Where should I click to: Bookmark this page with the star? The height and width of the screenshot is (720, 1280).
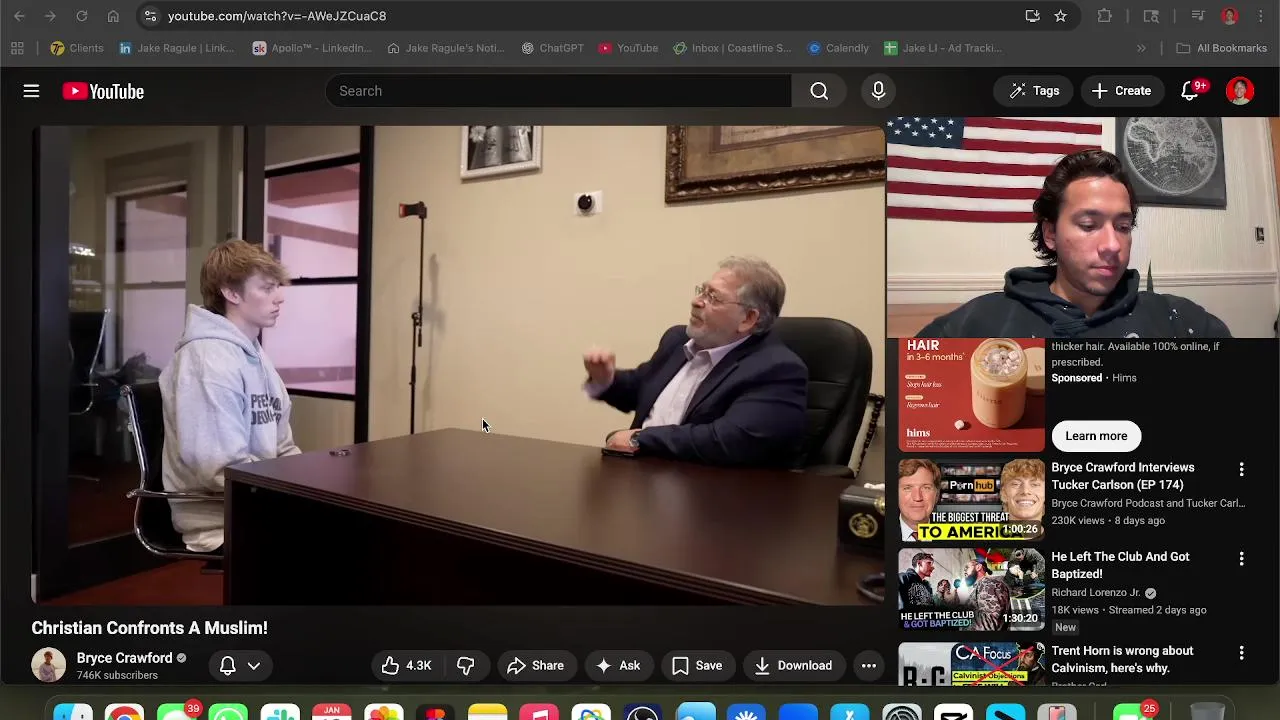pyautogui.click(x=1060, y=16)
